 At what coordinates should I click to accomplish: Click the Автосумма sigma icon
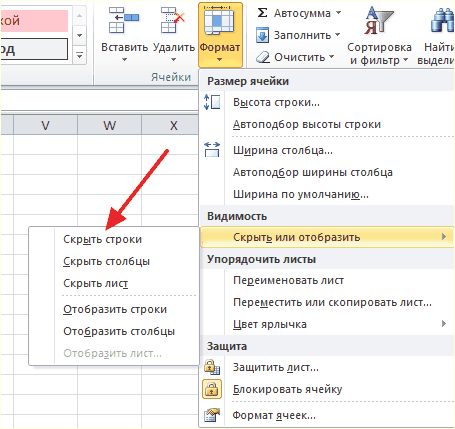pyautogui.click(x=262, y=13)
